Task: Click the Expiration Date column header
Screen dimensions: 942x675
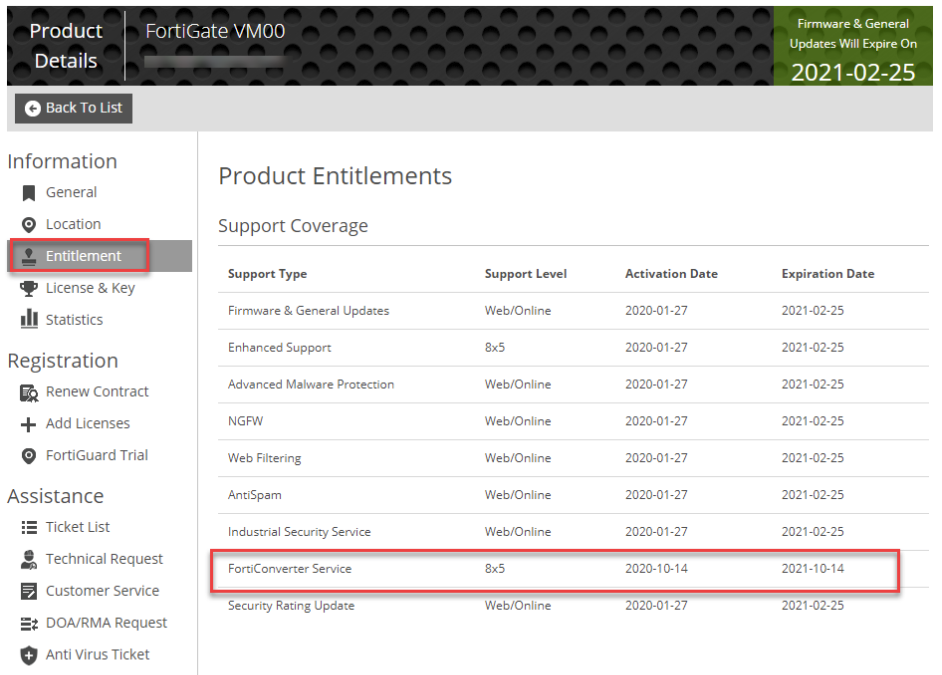Action: pos(828,274)
